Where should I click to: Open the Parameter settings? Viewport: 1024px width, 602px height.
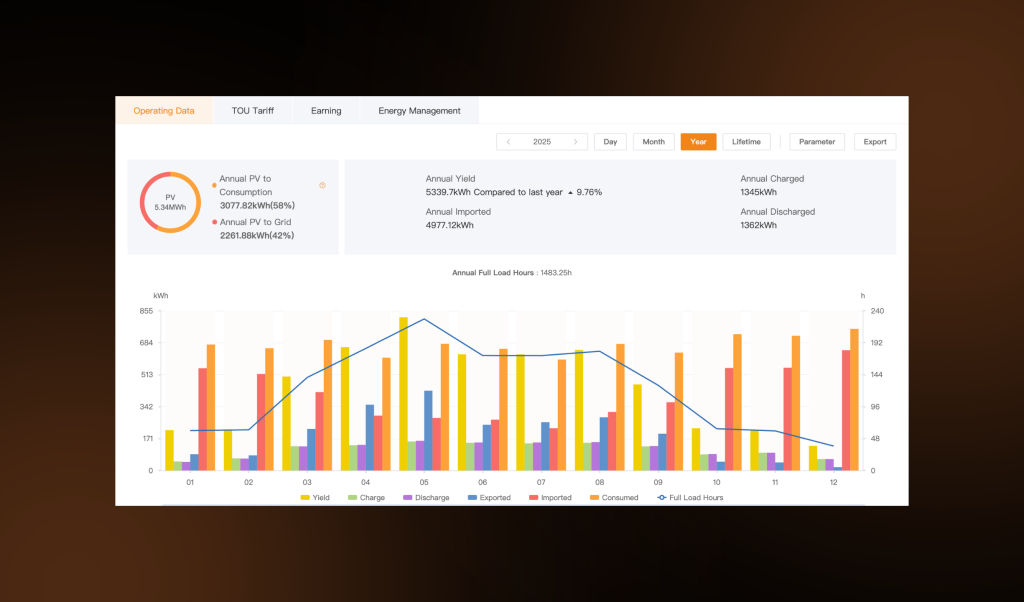coord(817,141)
